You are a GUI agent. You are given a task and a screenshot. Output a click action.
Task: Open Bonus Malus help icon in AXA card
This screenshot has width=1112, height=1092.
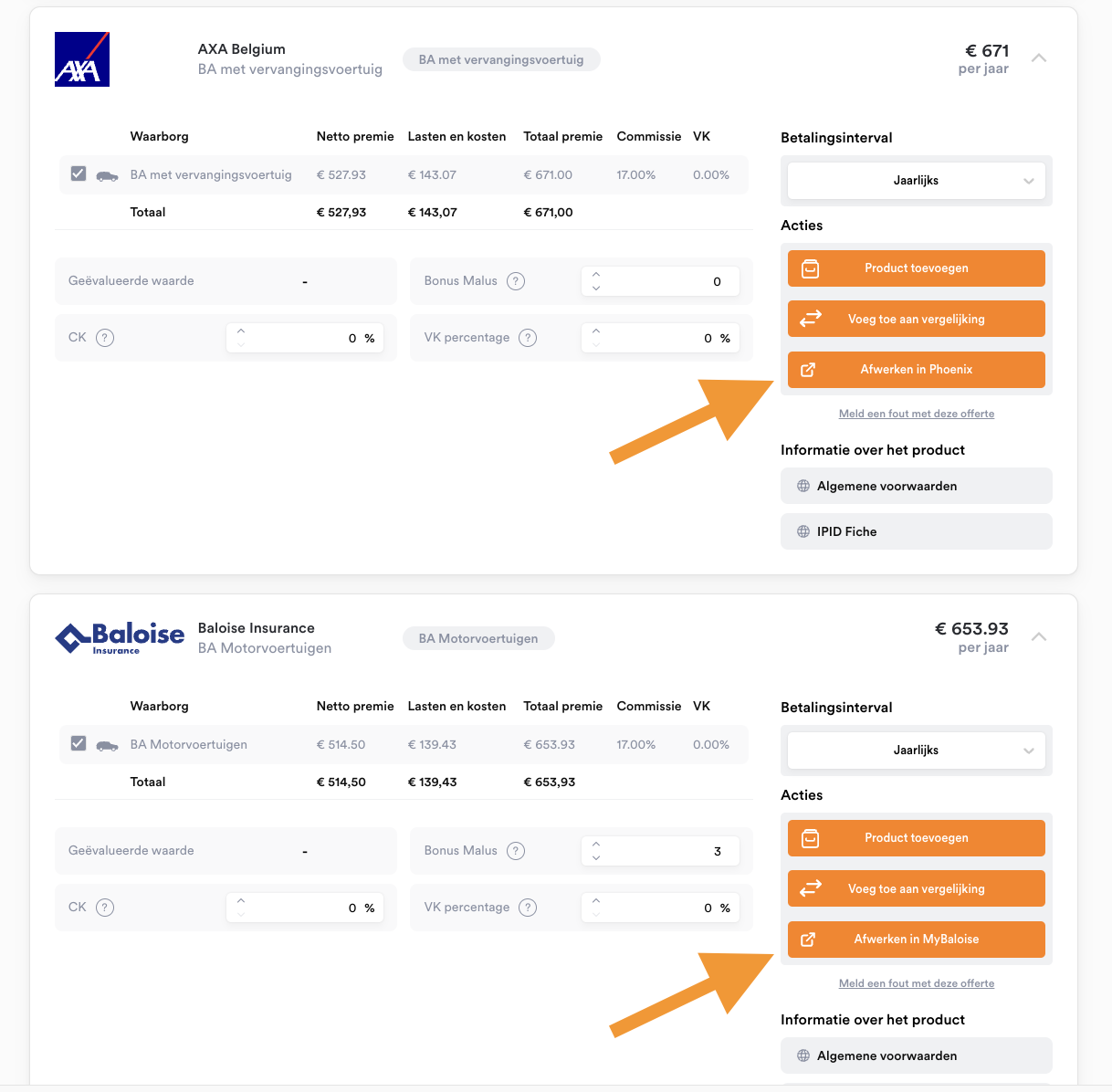pyautogui.click(x=516, y=281)
